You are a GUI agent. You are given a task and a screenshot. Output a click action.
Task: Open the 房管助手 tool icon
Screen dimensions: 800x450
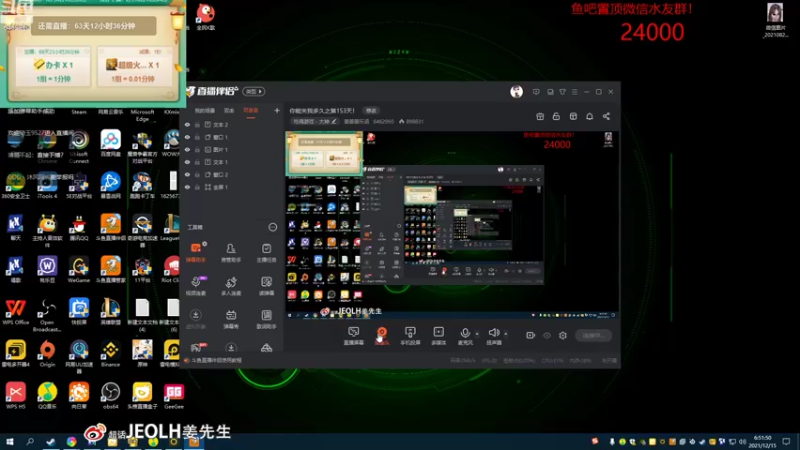(231, 252)
